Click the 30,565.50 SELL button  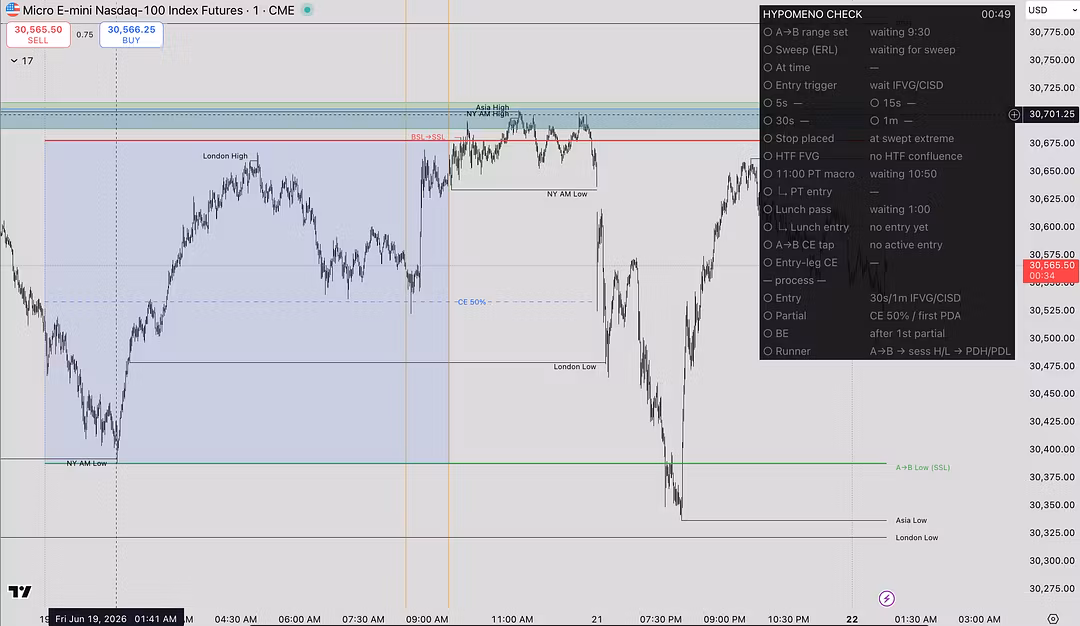click(x=38, y=34)
